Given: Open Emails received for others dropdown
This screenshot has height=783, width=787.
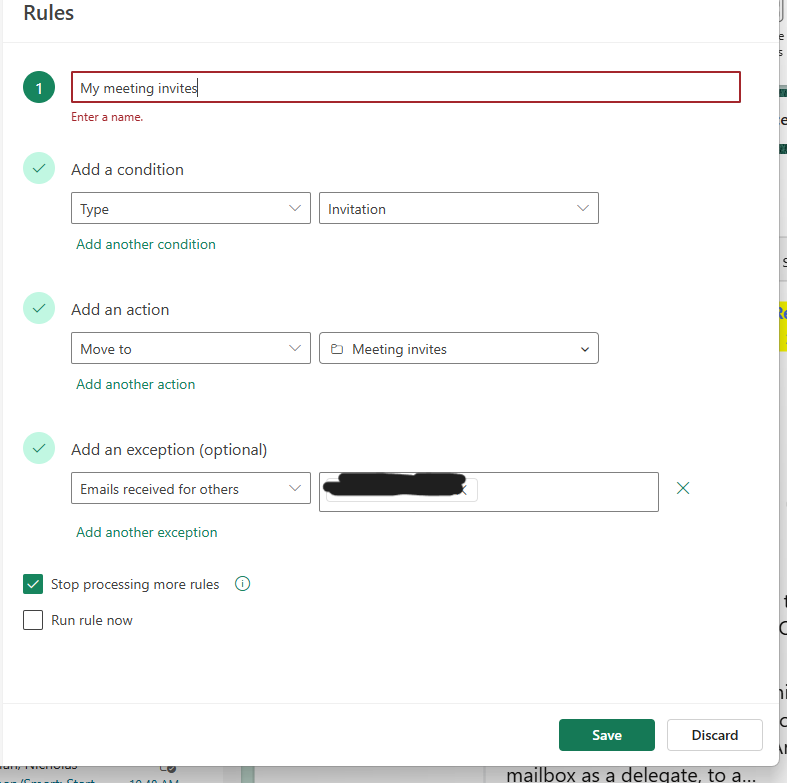Looking at the screenshot, I should [x=191, y=488].
